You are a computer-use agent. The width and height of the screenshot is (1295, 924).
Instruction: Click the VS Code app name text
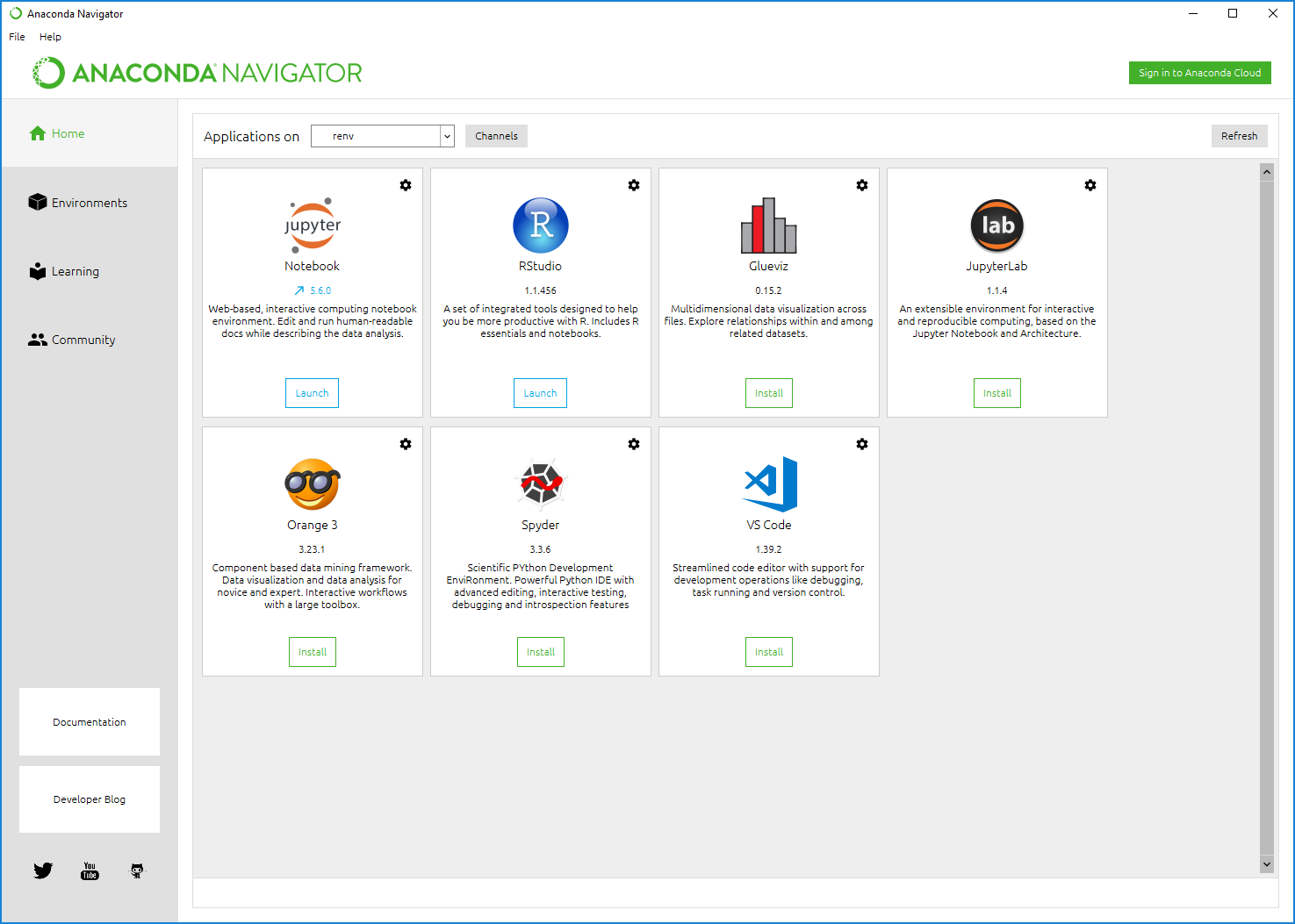[x=769, y=525]
